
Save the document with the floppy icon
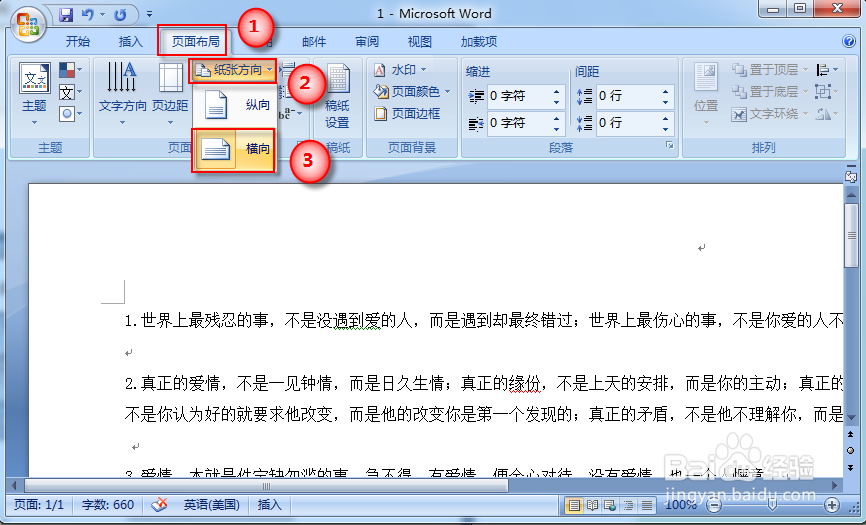pos(66,14)
